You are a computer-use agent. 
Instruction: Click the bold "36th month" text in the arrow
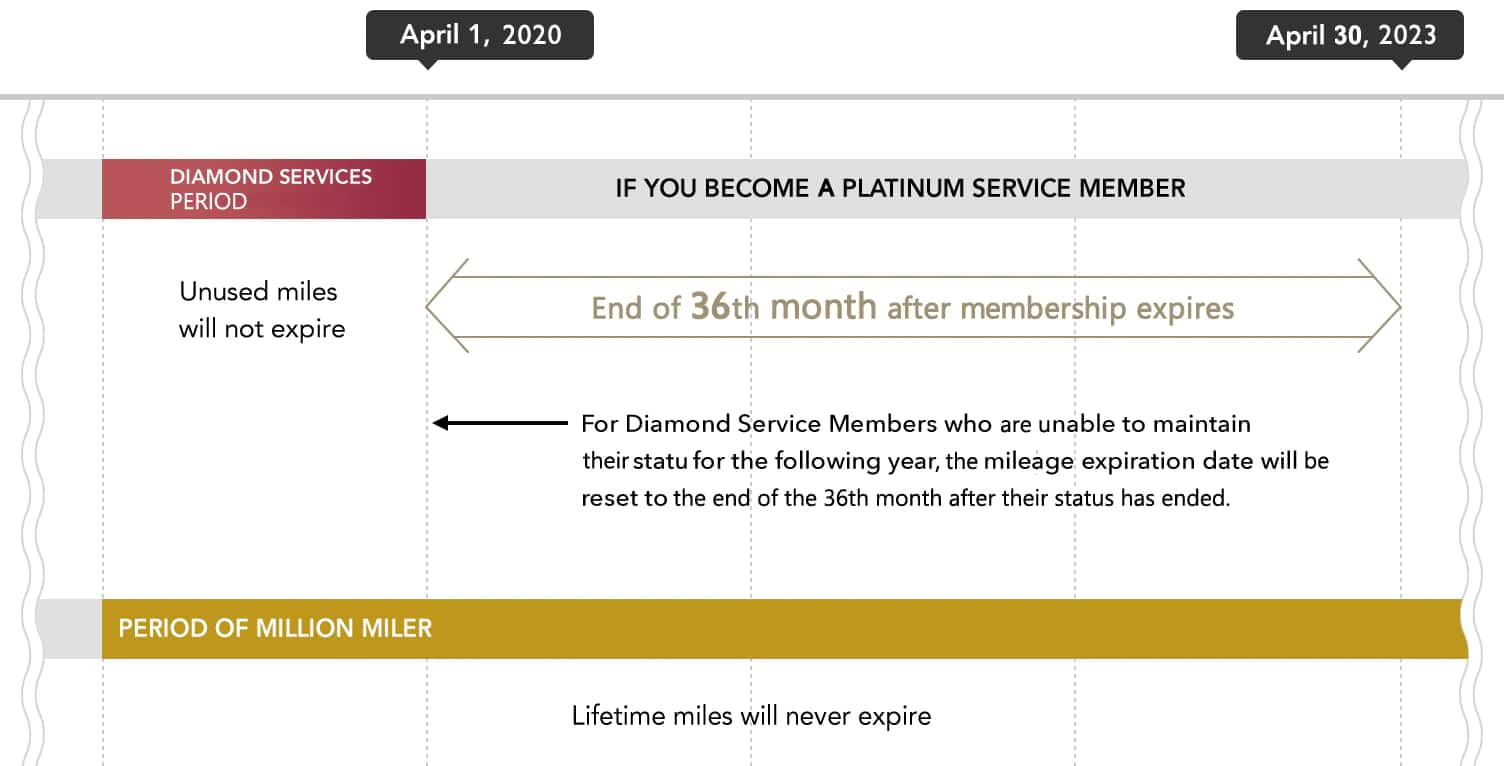pos(783,306)
